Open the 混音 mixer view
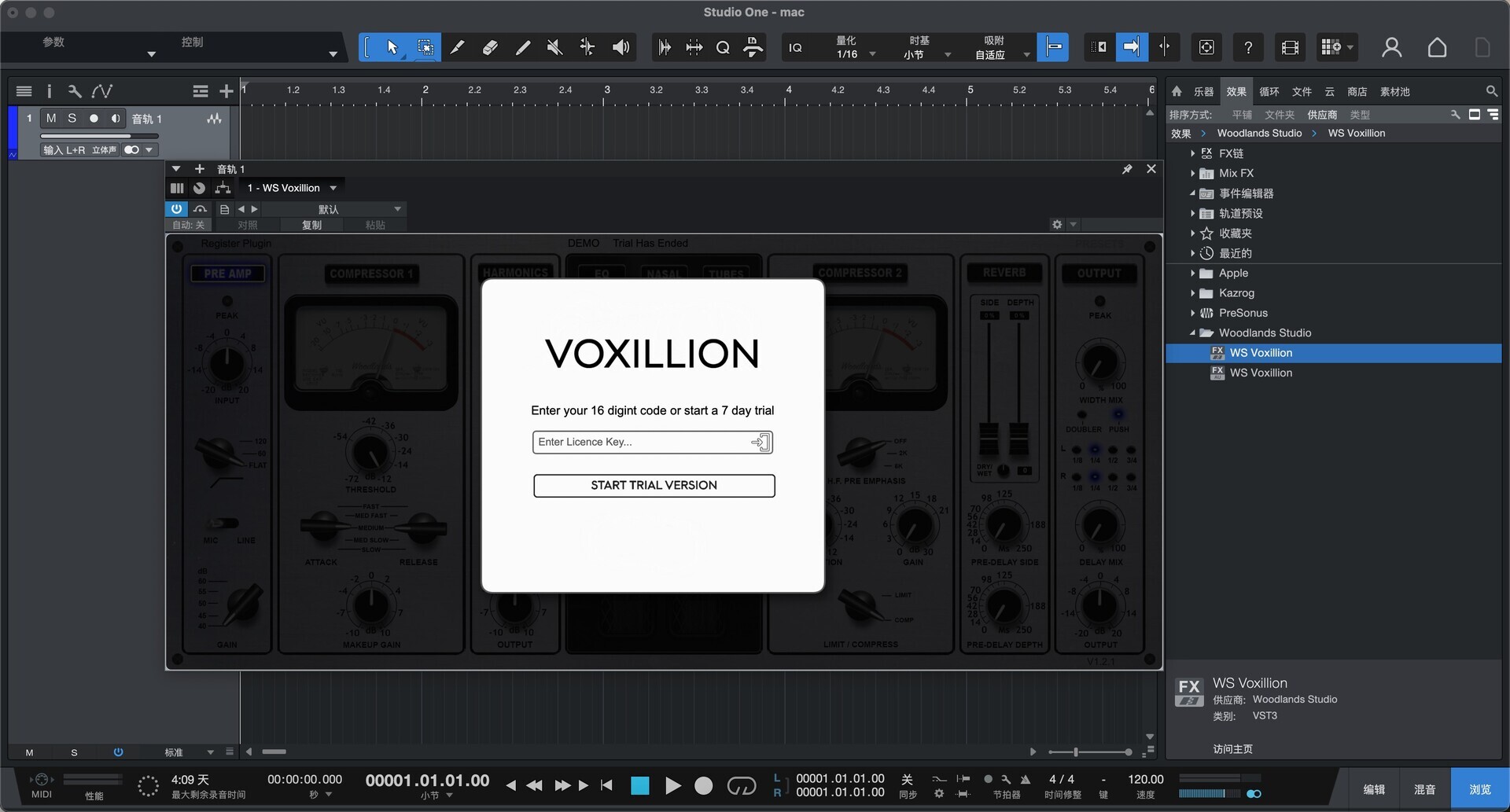 point(1424,789)
